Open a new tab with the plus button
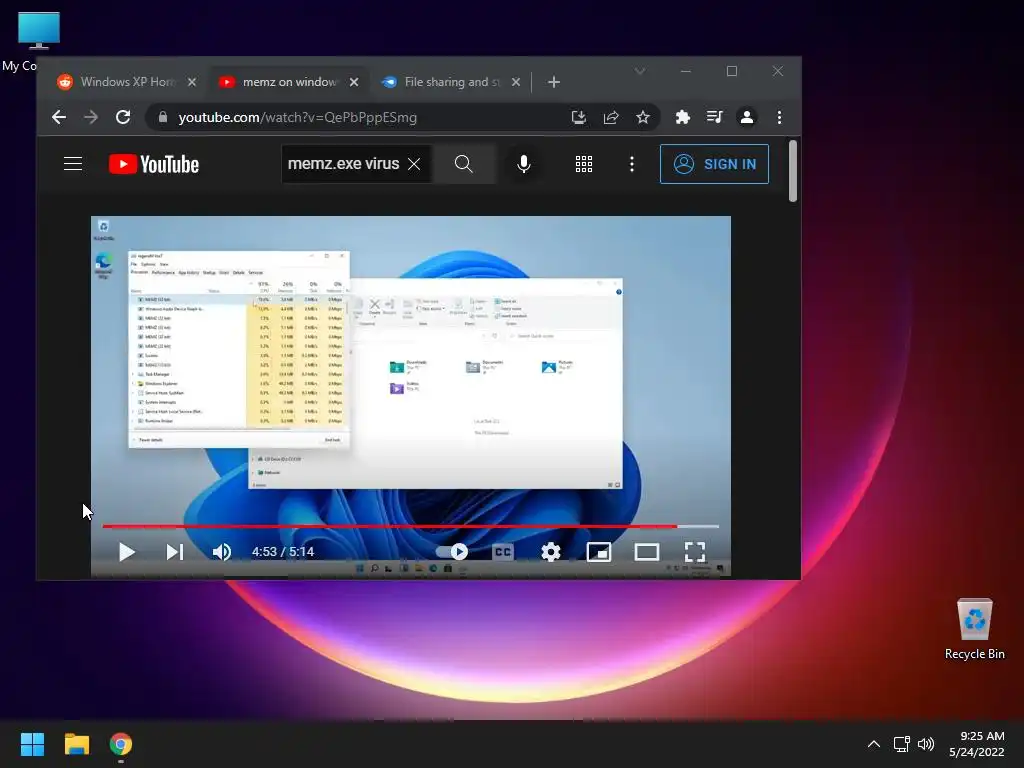The height and width of the screenshot is (768, 1024). [x=554, y=82]
